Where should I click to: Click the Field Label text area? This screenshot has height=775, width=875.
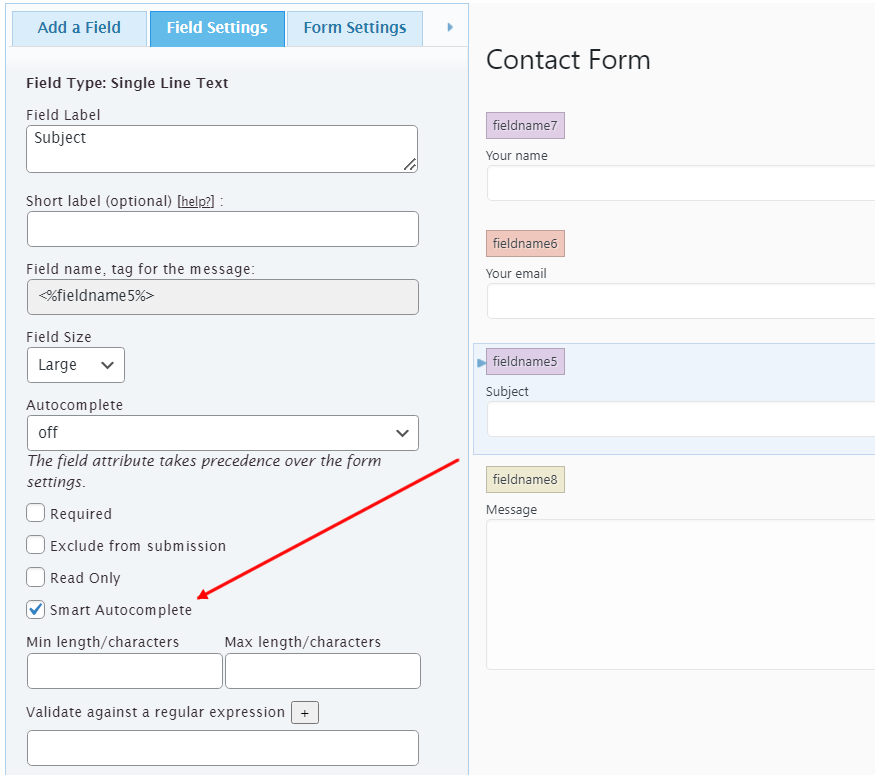(222, 148)
